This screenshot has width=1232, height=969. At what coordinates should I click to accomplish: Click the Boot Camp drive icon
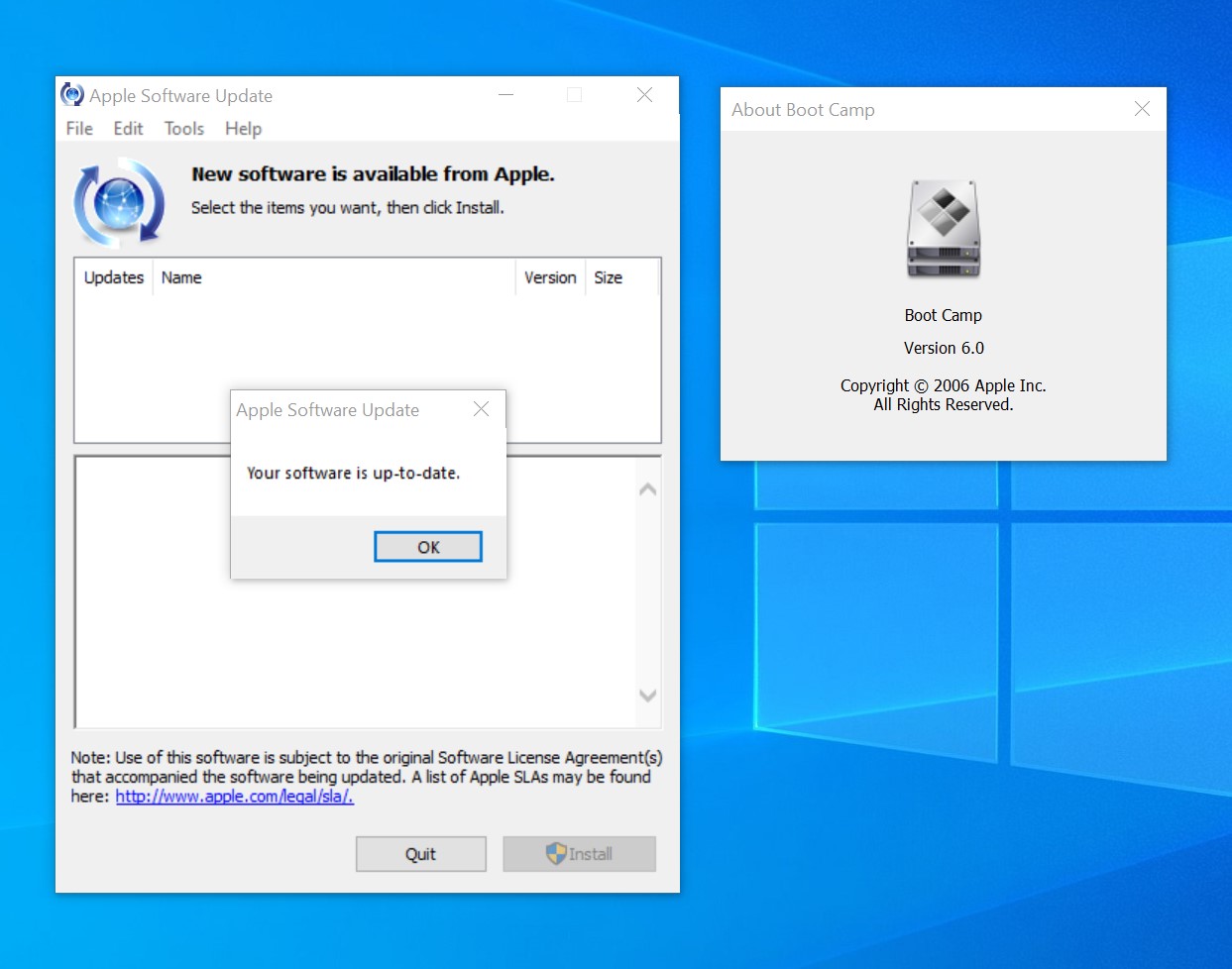point(944,229)
